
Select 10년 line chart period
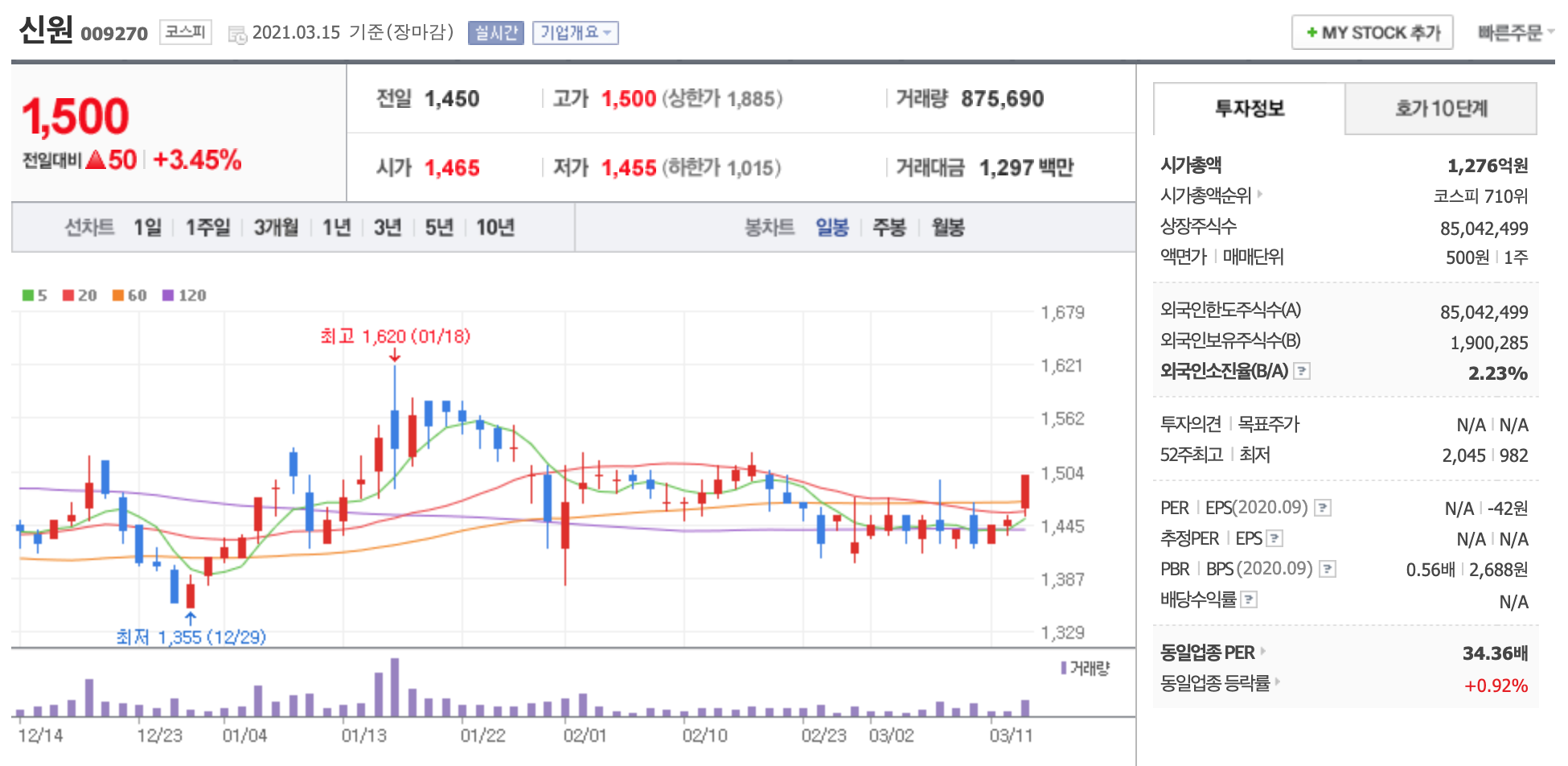(x=495, y=228)
